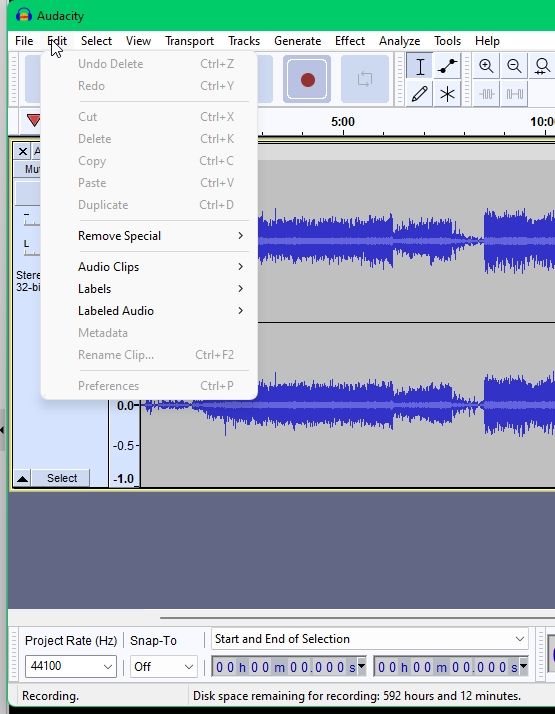Close the open Edit menu

click(57, 41)
